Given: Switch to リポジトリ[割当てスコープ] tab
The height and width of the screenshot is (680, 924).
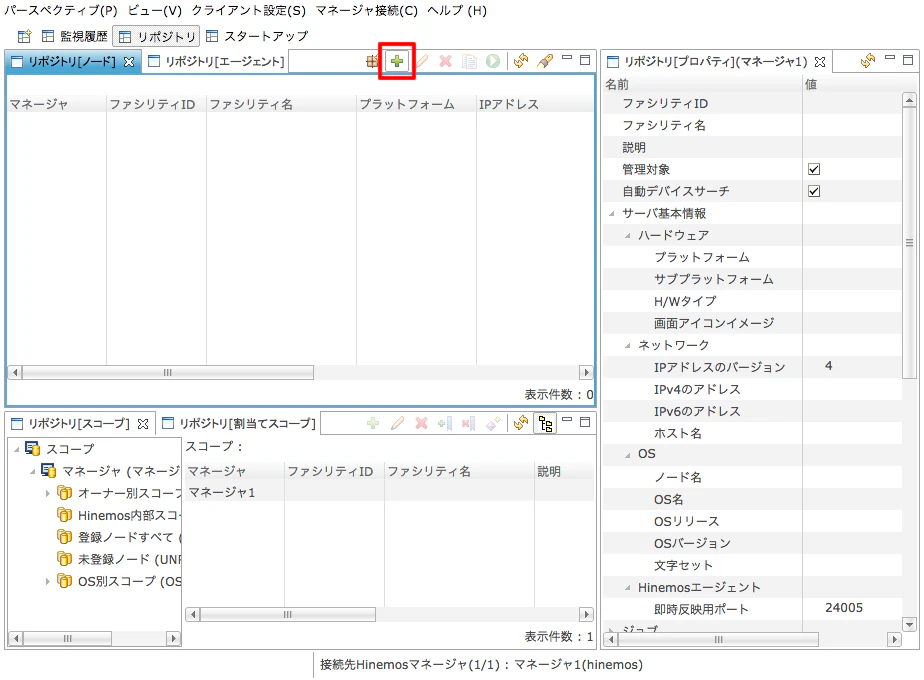Looking at the screenshot, I should [x=239, y=423].
